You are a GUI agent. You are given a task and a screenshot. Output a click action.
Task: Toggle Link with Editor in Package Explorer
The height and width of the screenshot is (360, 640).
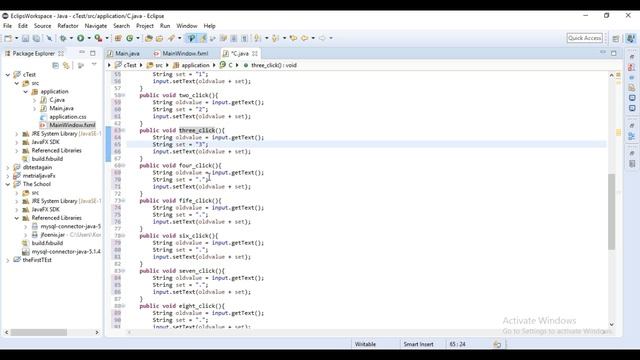(x=66, y=65)
